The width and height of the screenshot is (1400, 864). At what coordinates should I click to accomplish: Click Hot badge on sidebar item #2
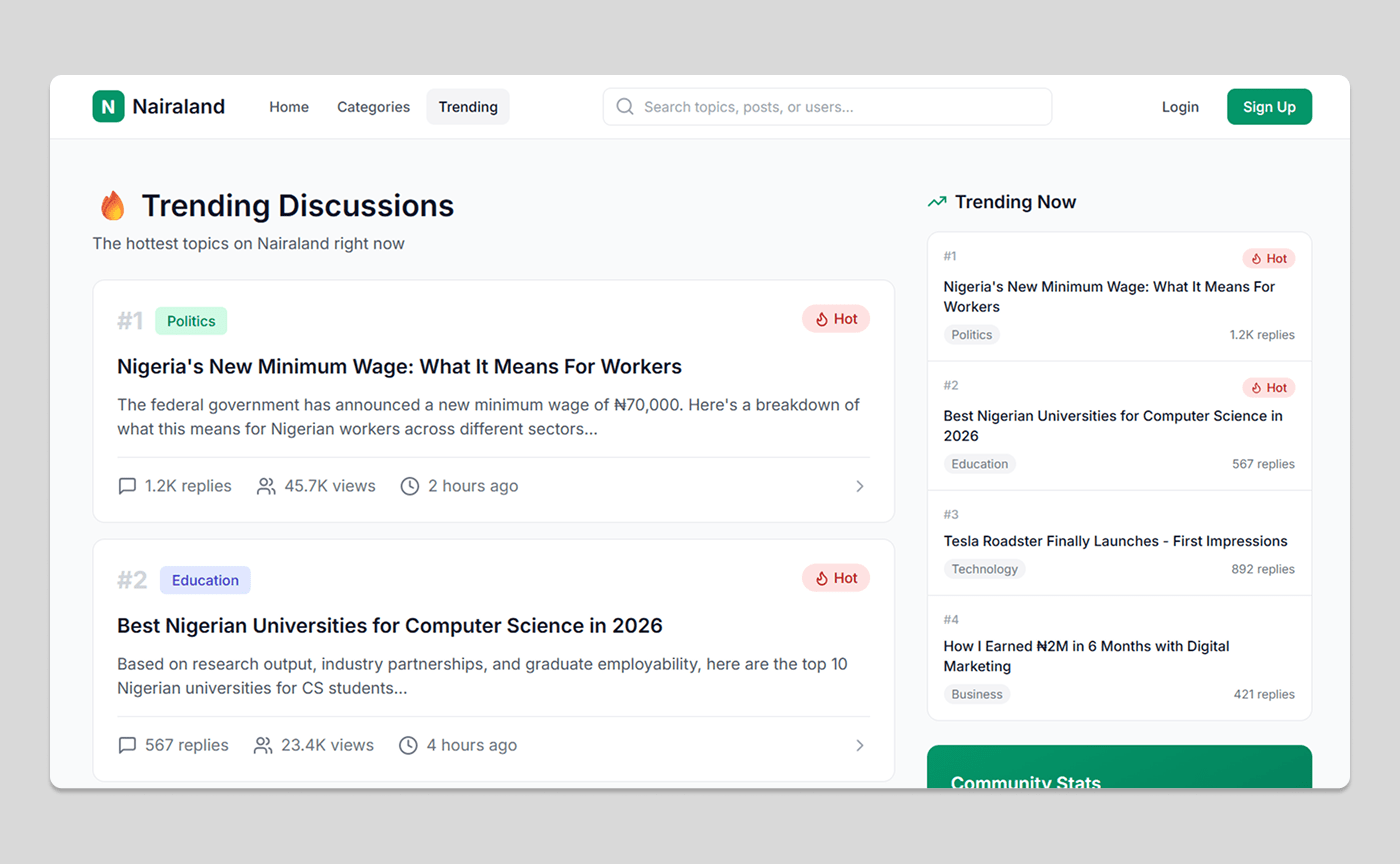pyautogui.click(x=1269, y=387)
